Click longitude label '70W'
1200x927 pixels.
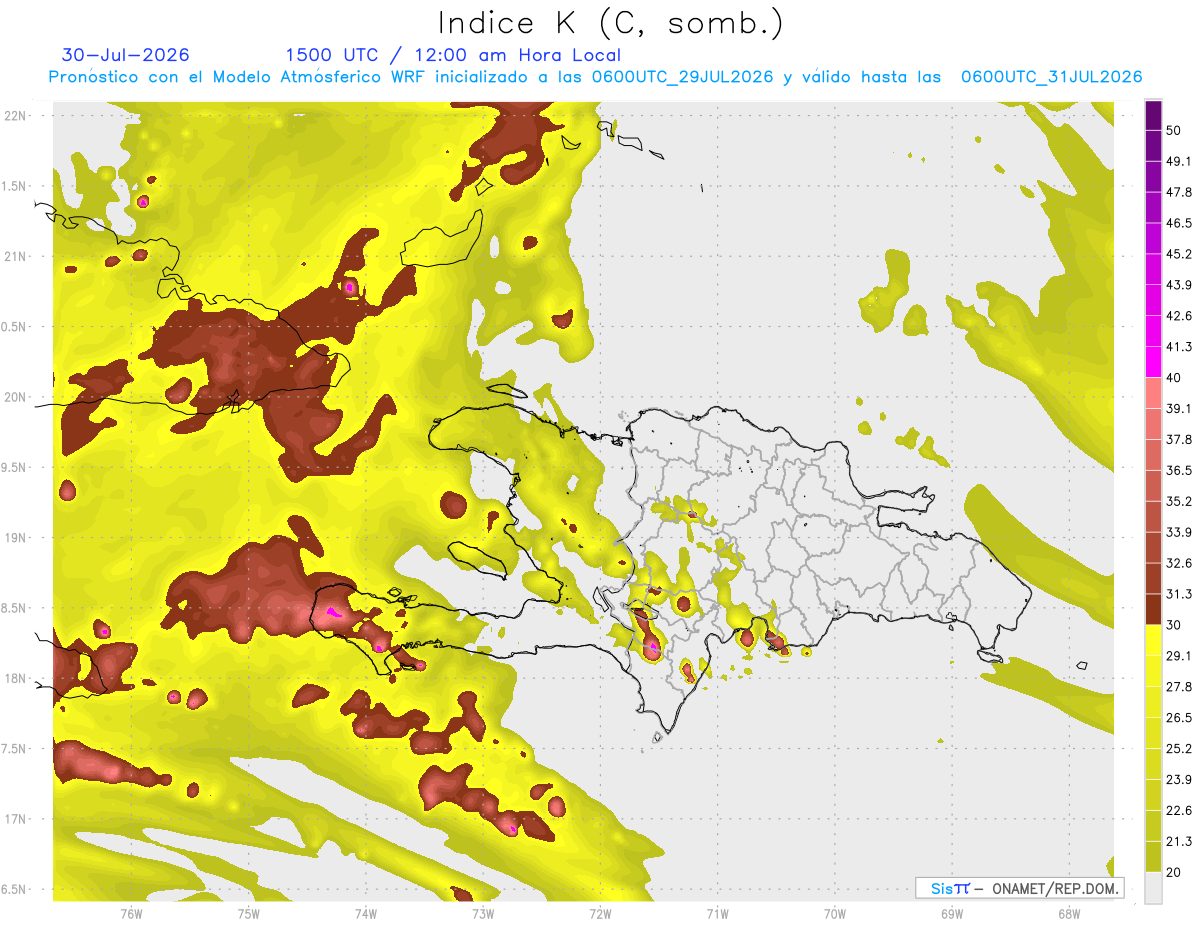pyautogui.click(x=834, y=914)
